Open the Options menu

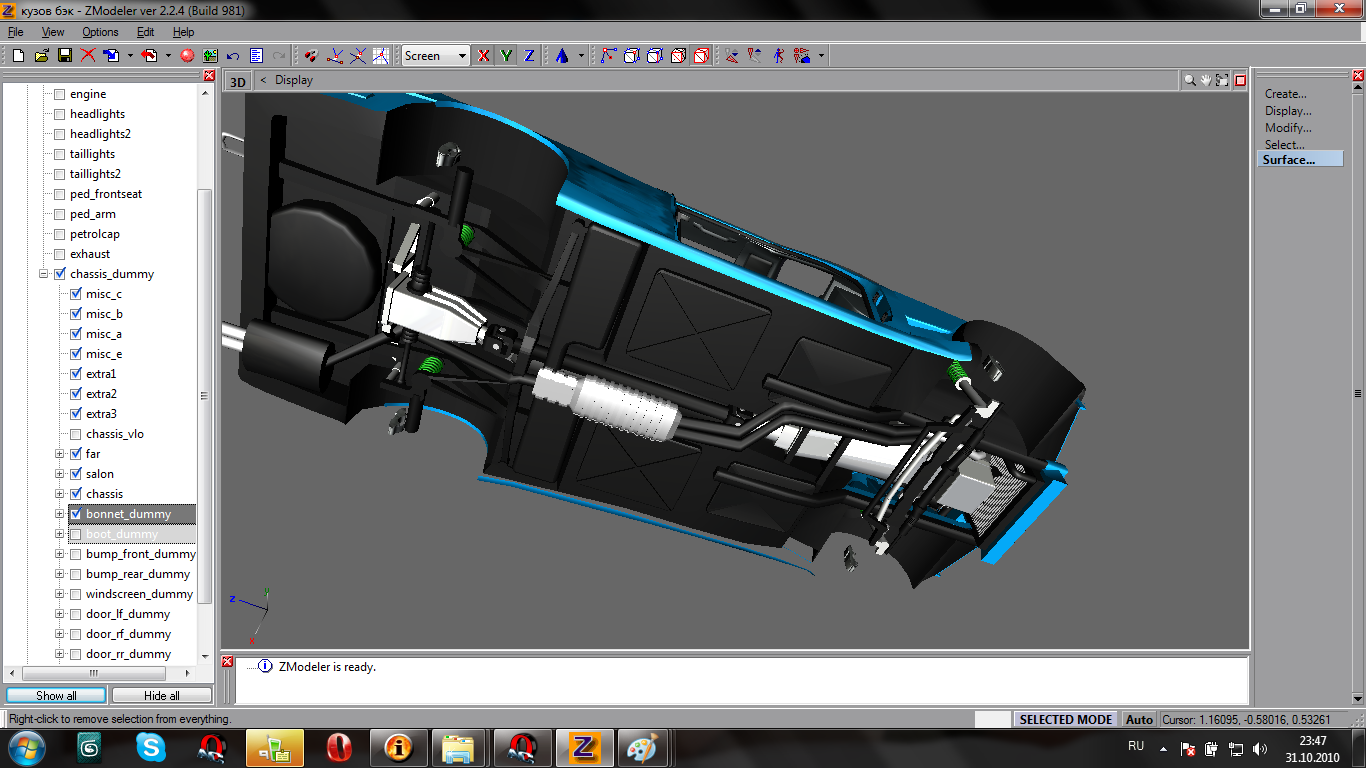[x=100, y=32]
